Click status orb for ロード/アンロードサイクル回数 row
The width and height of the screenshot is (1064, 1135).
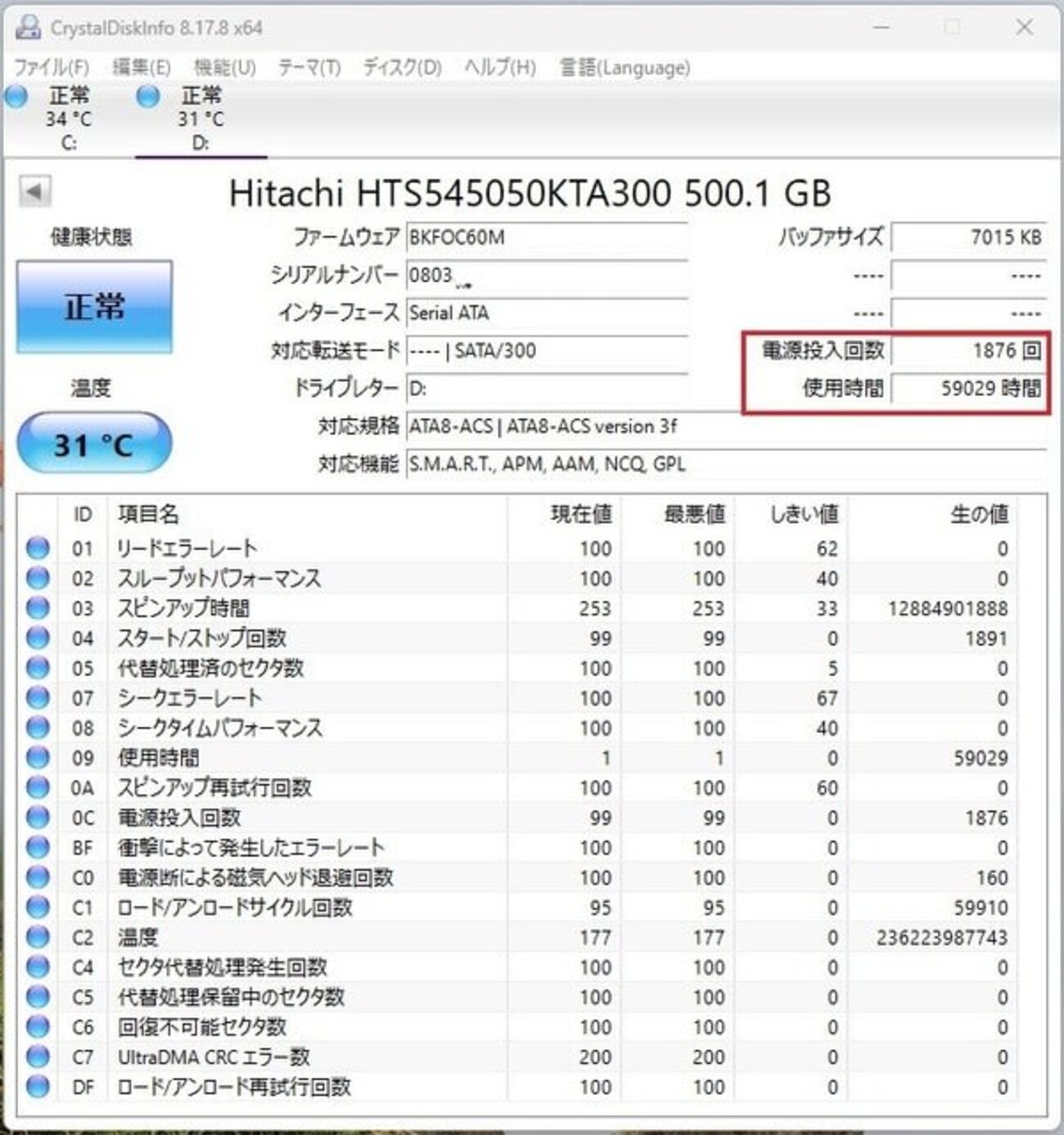(38, 907)
